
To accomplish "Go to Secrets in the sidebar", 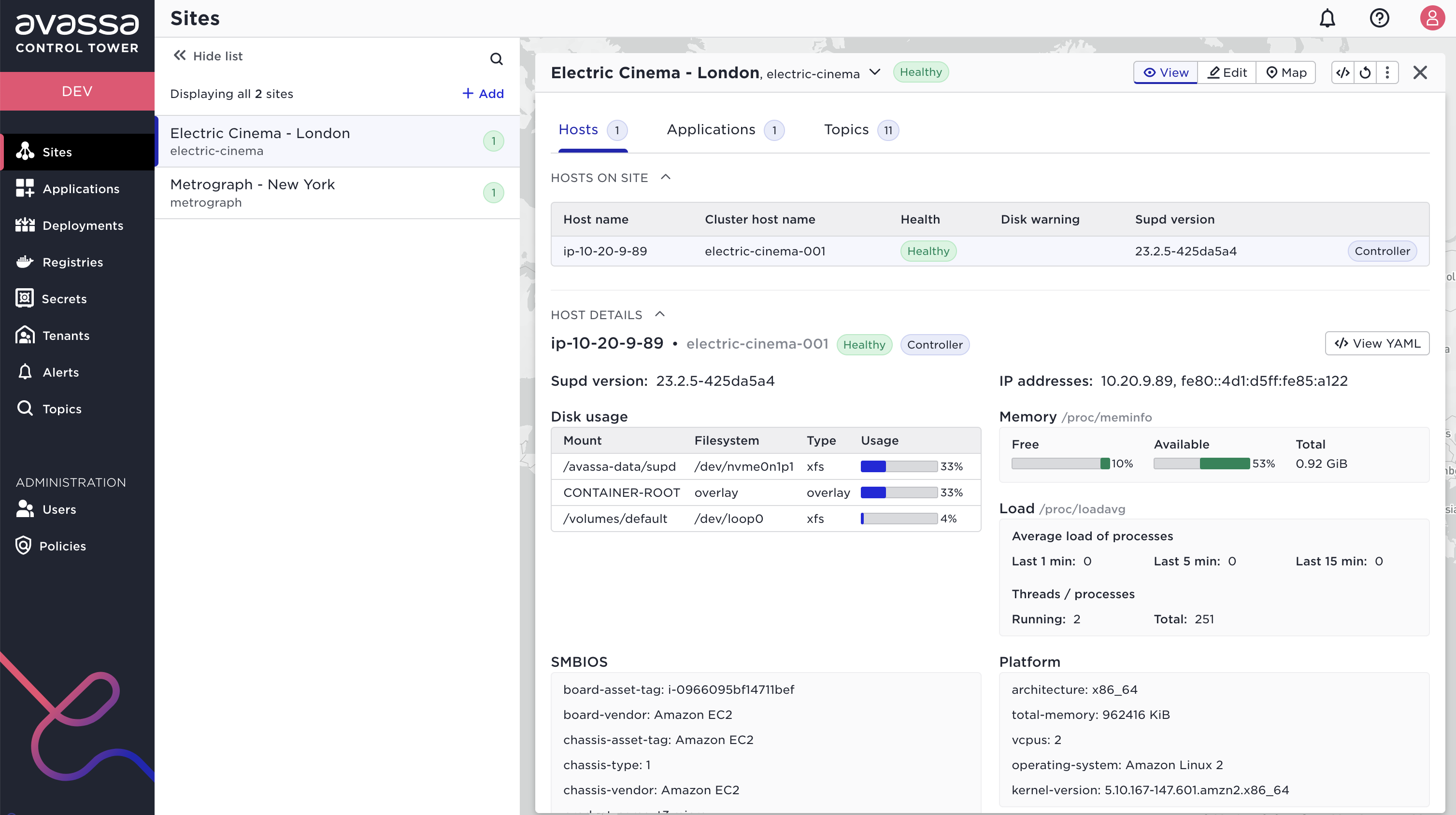I will (77, 298).
